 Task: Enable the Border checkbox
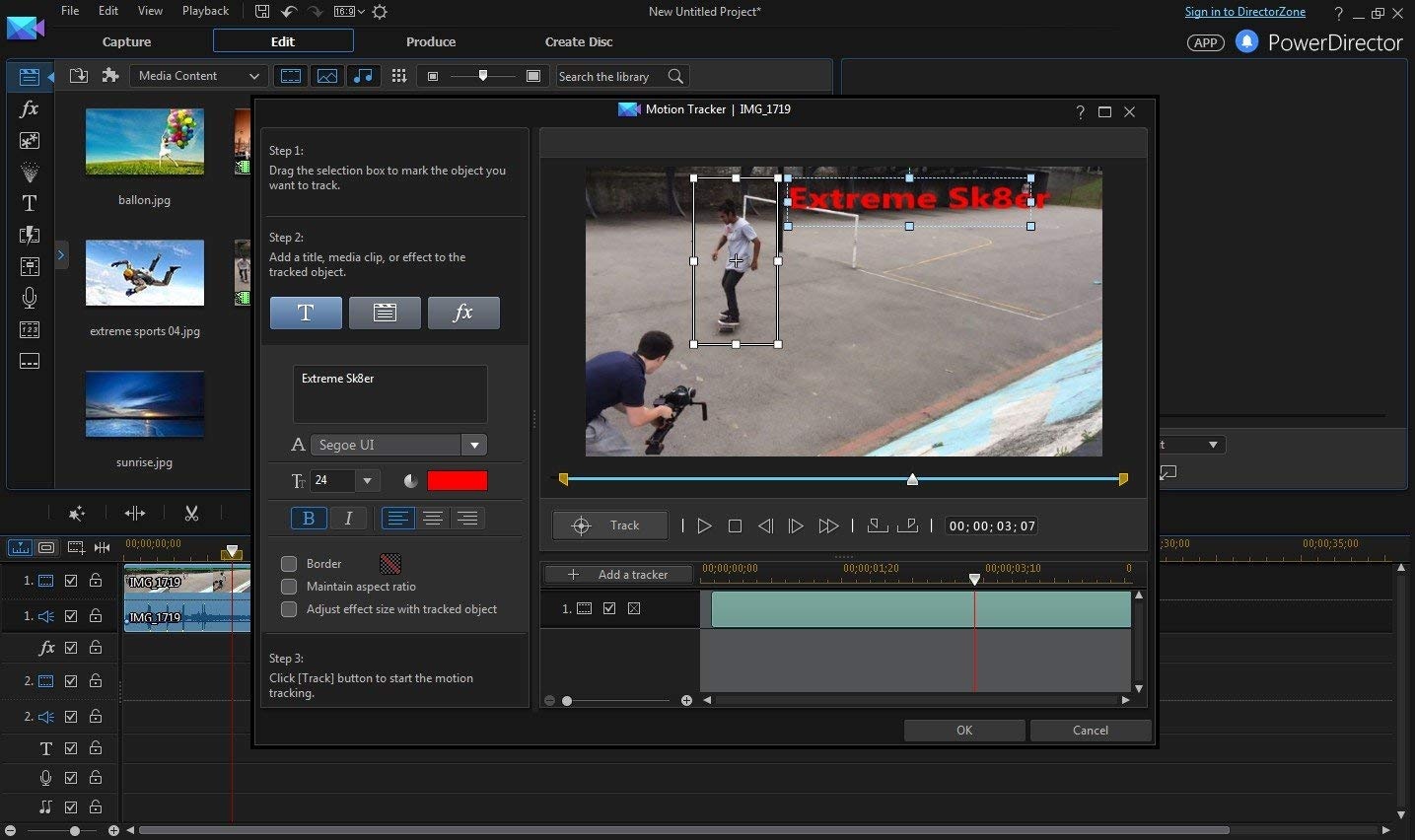pos(289,564)
